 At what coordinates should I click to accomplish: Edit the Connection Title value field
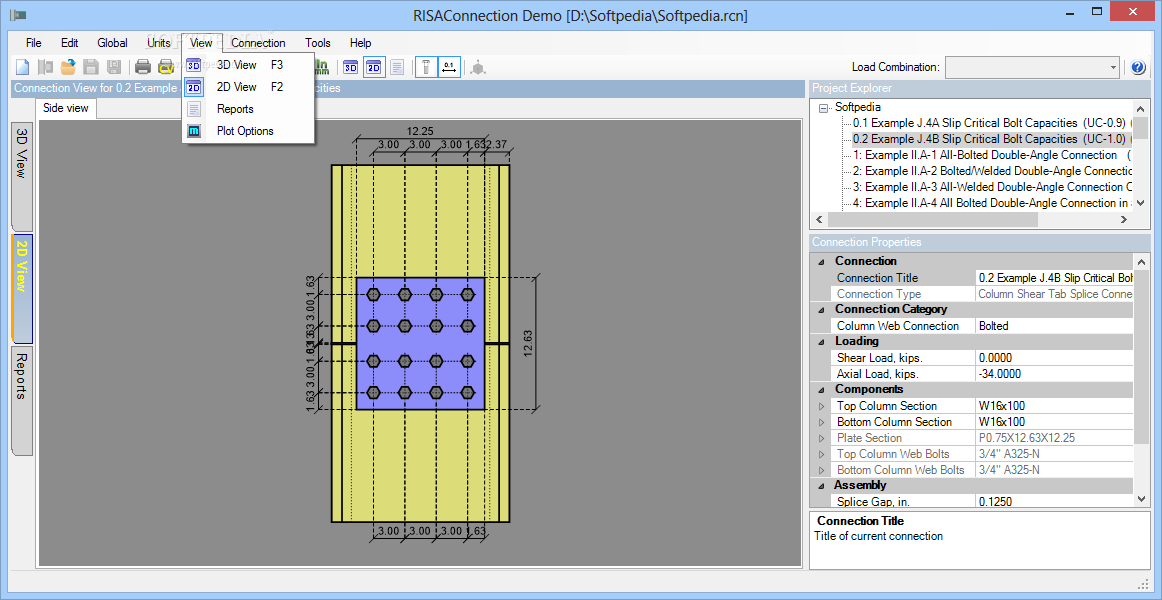(1055, 278)
